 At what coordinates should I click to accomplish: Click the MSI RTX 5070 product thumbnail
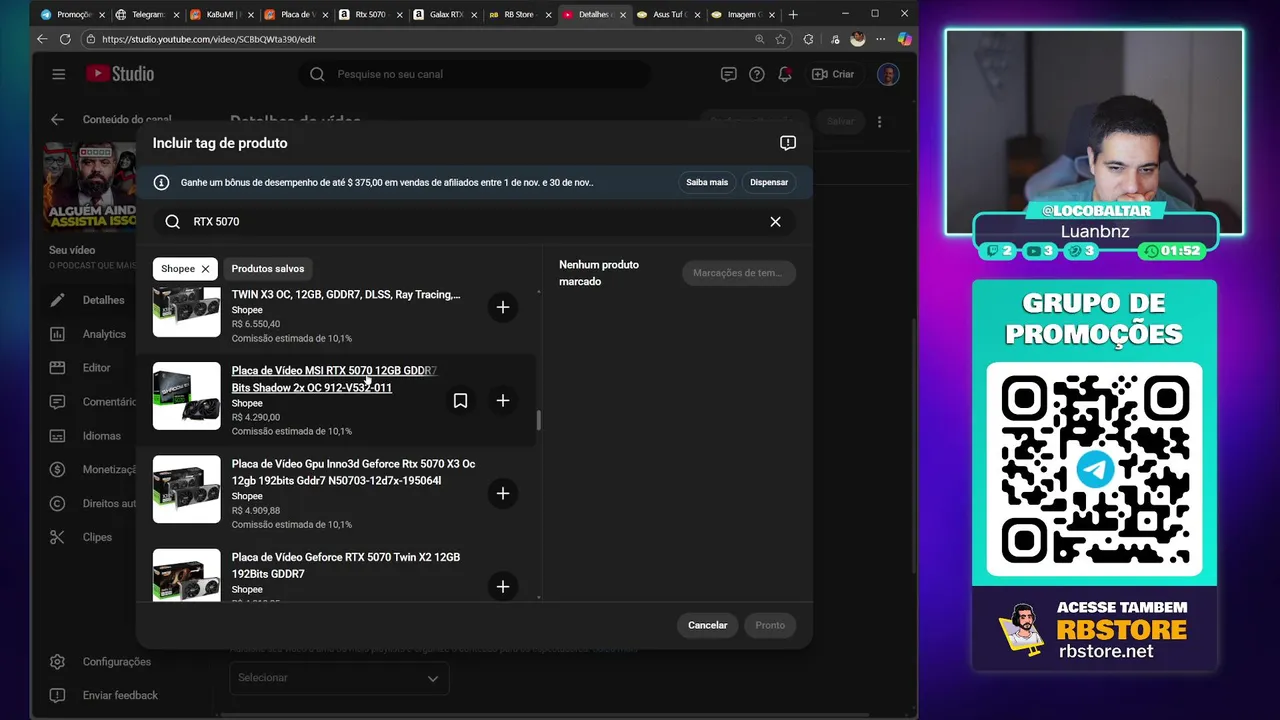[x=187, y=396]
